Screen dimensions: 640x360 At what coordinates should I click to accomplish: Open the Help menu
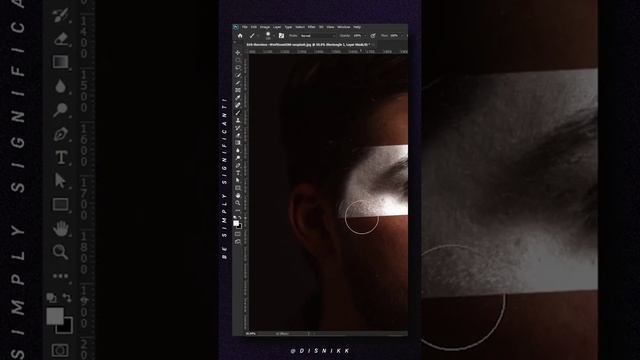pyautogui.click(x=357, y=27)
